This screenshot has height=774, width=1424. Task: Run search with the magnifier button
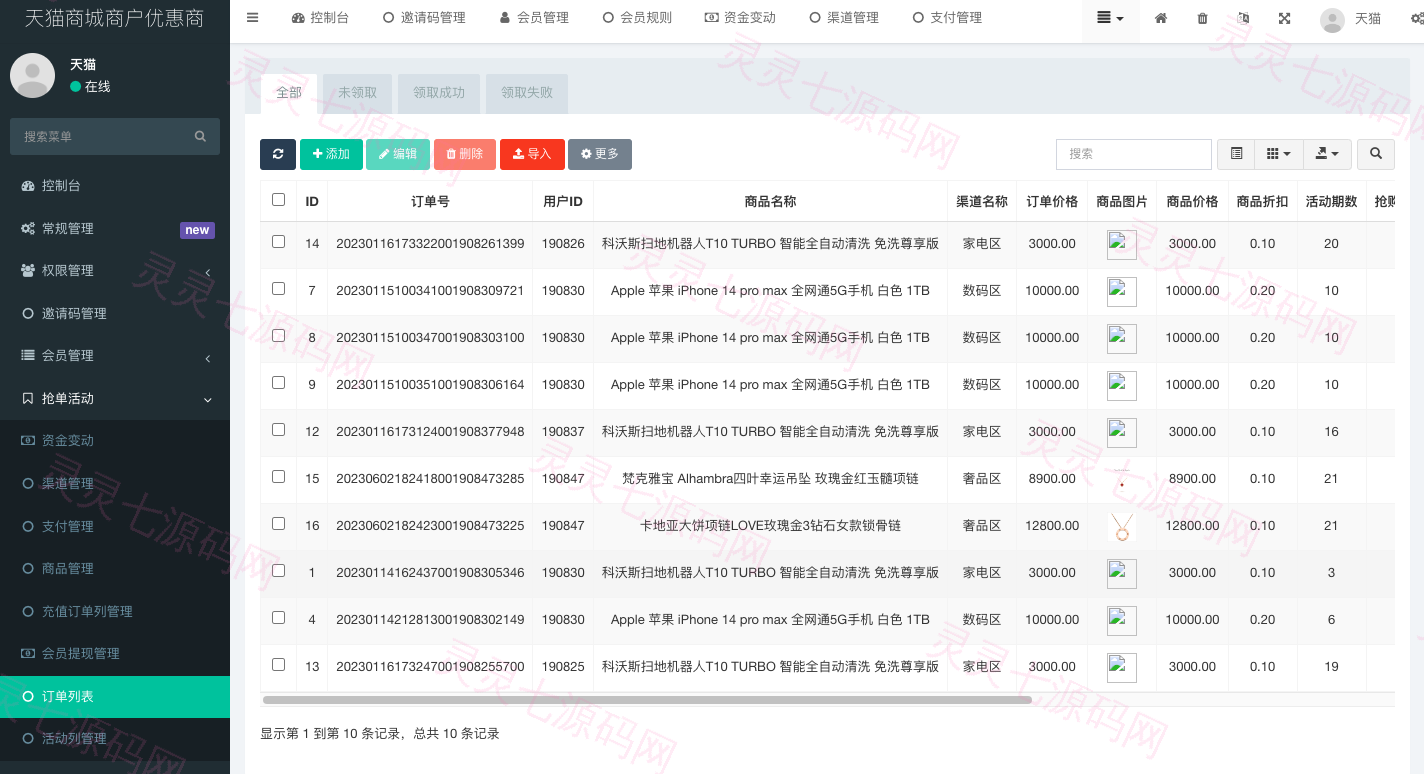tap(1376, 154)
